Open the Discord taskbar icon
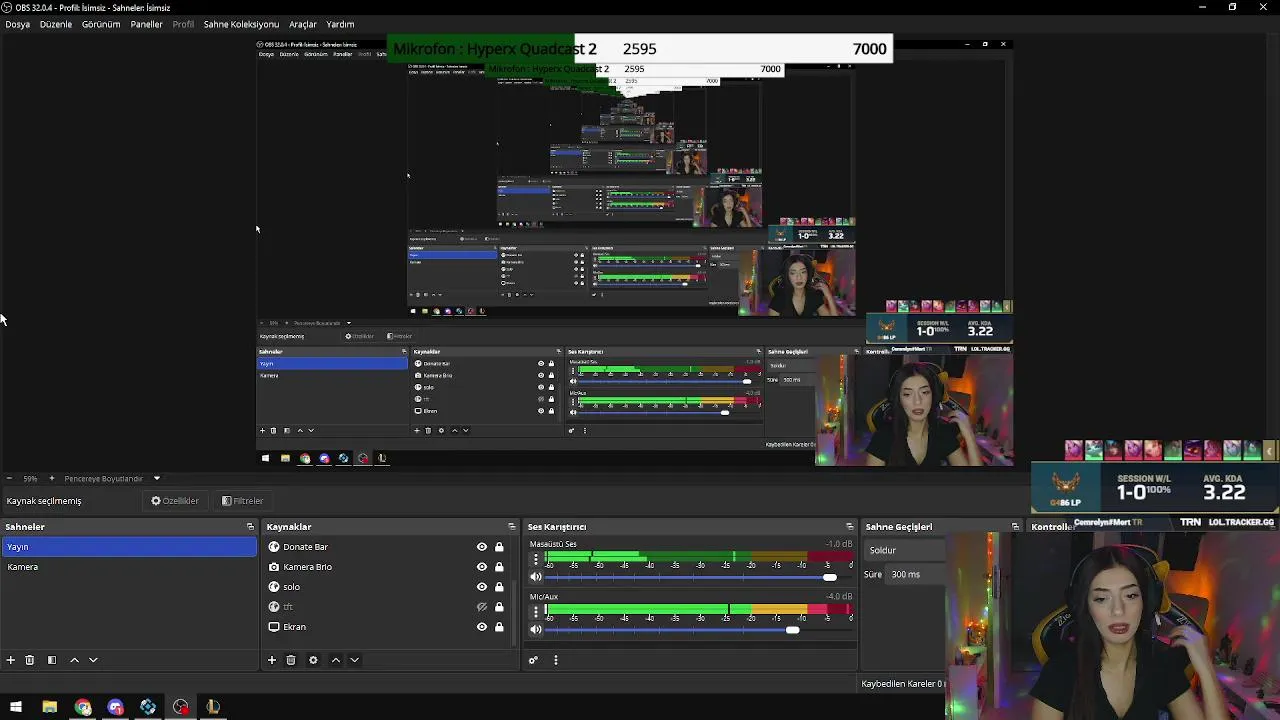This screenshot has width=1280, height=720. pos(115,707)
